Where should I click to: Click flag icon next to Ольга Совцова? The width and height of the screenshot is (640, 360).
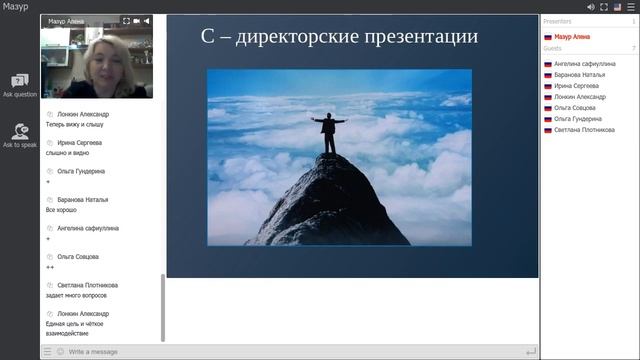[548, 108]
